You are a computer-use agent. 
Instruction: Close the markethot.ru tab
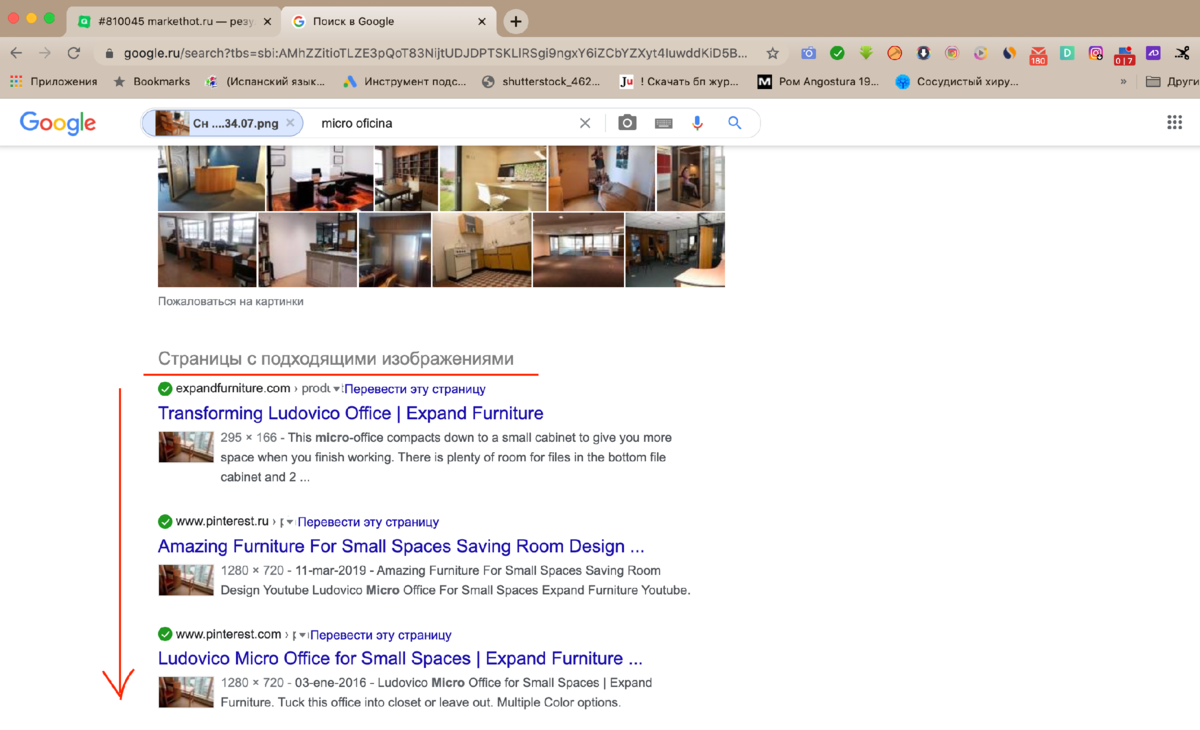265,21
